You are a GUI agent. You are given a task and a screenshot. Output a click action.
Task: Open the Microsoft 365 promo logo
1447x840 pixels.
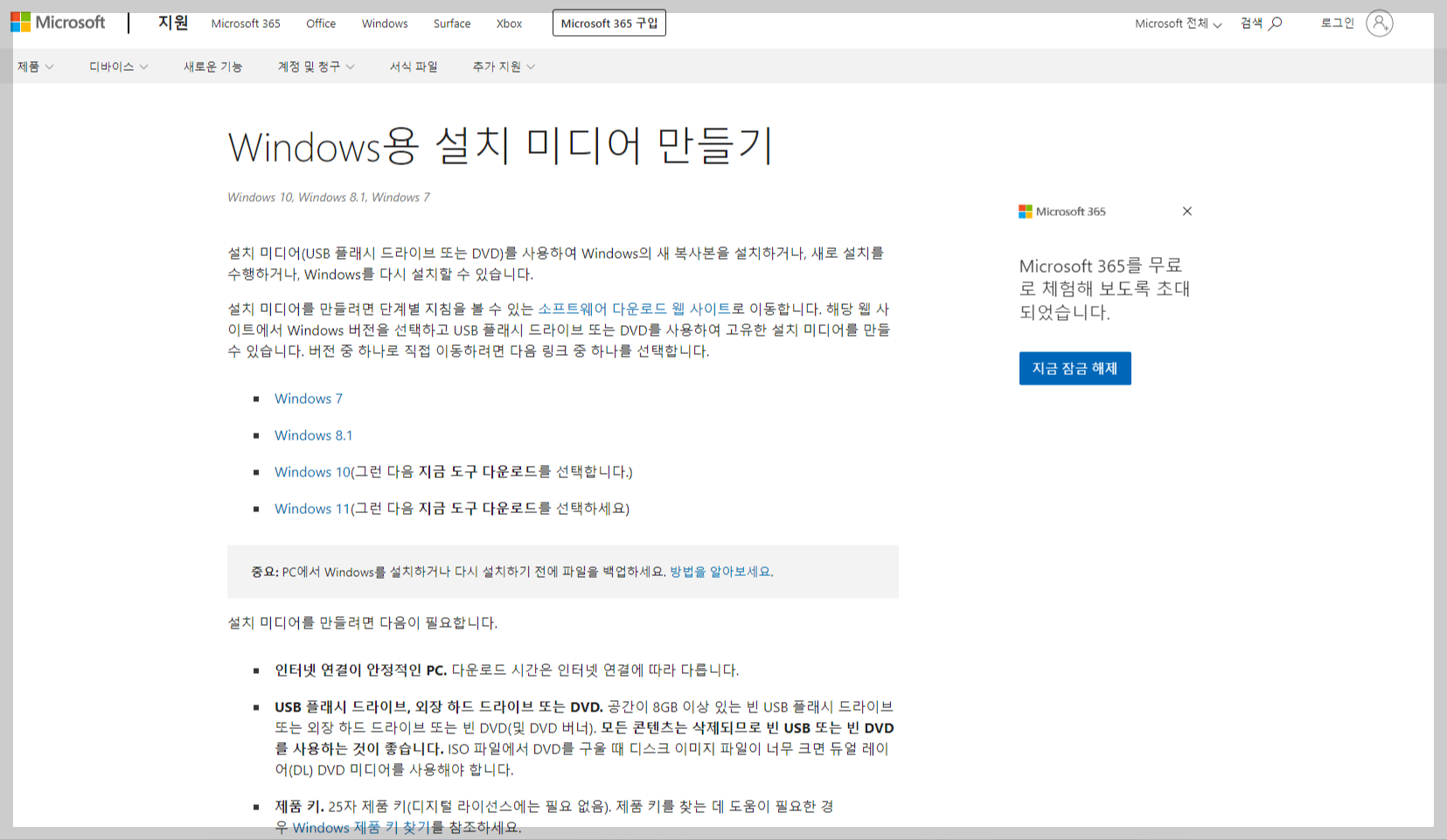(1062, 212)
